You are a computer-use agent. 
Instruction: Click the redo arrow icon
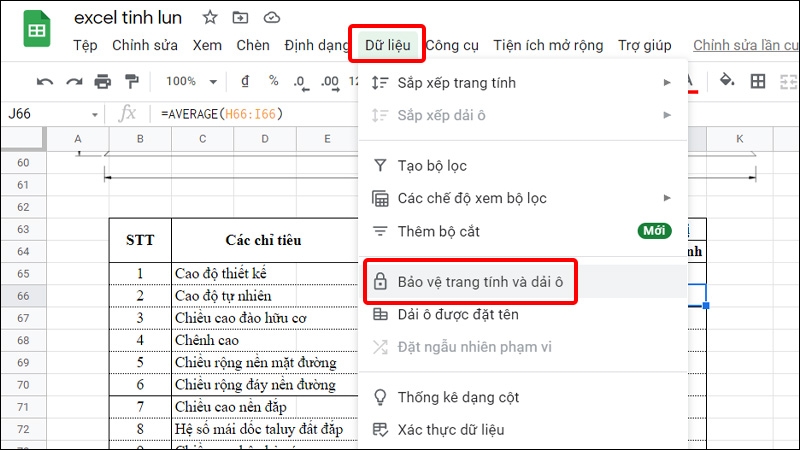[x=74, y=82]
